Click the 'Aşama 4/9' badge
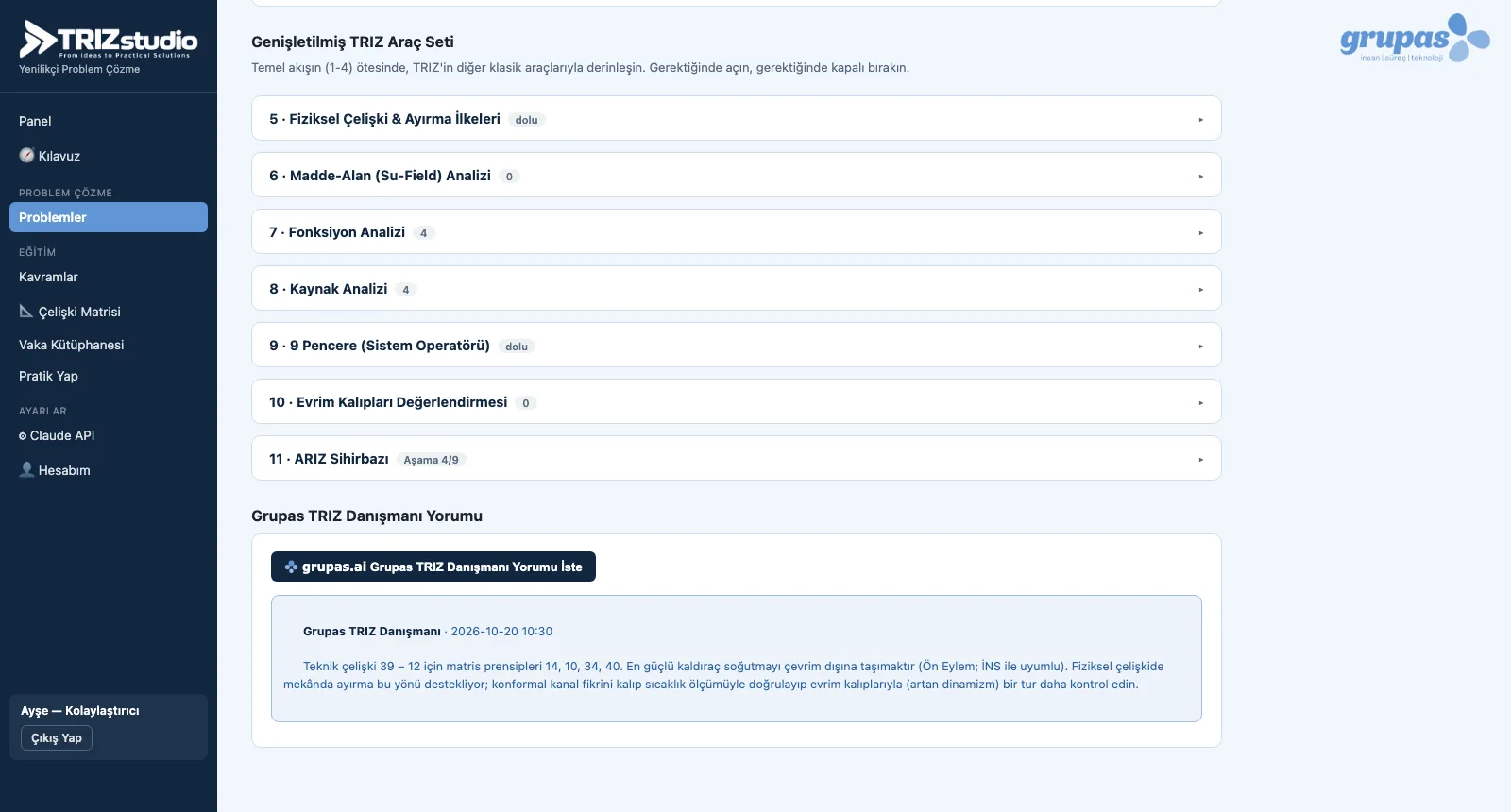The image size is (1511, 812). (x=432, y=460)
